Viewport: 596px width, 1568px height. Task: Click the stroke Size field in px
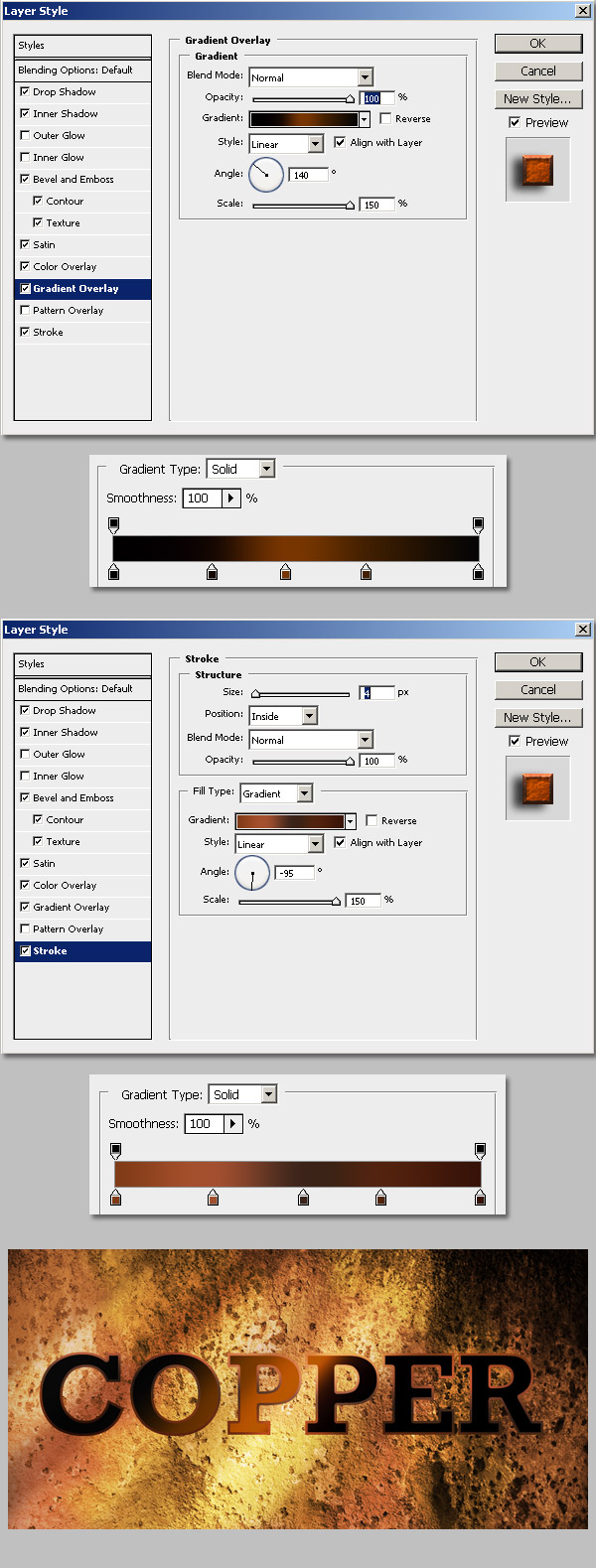[x=376, y=692]
